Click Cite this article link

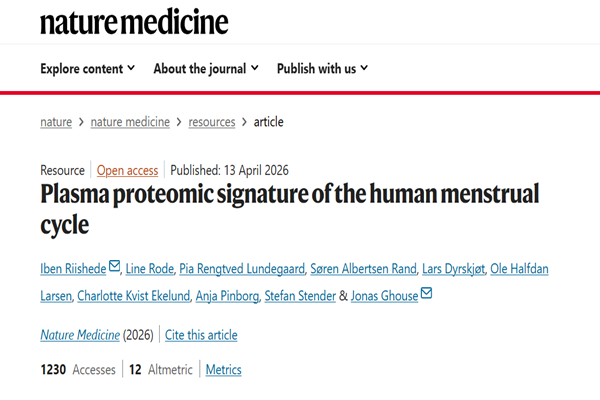[x=200, y=335]
